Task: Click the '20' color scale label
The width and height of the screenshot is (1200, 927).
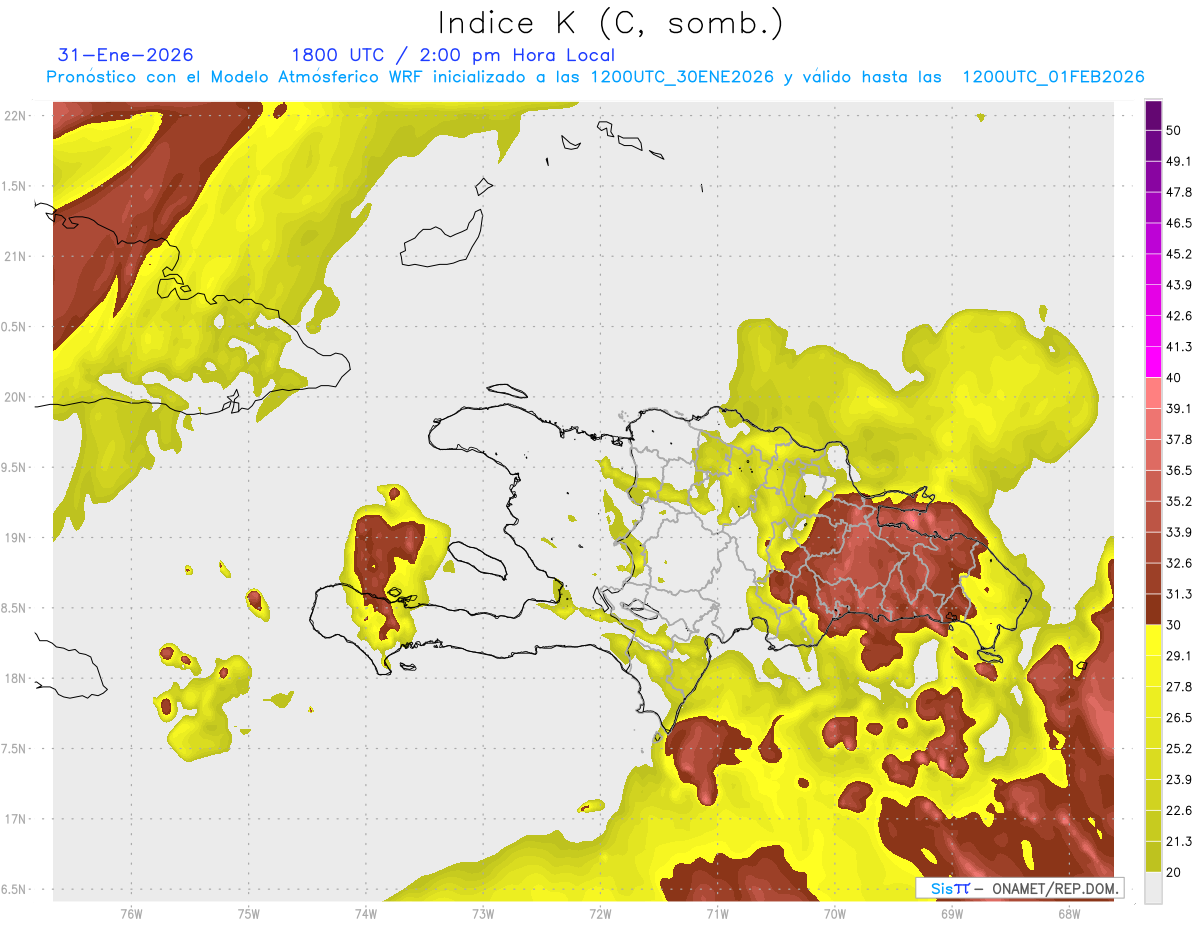Action: 1174,872
